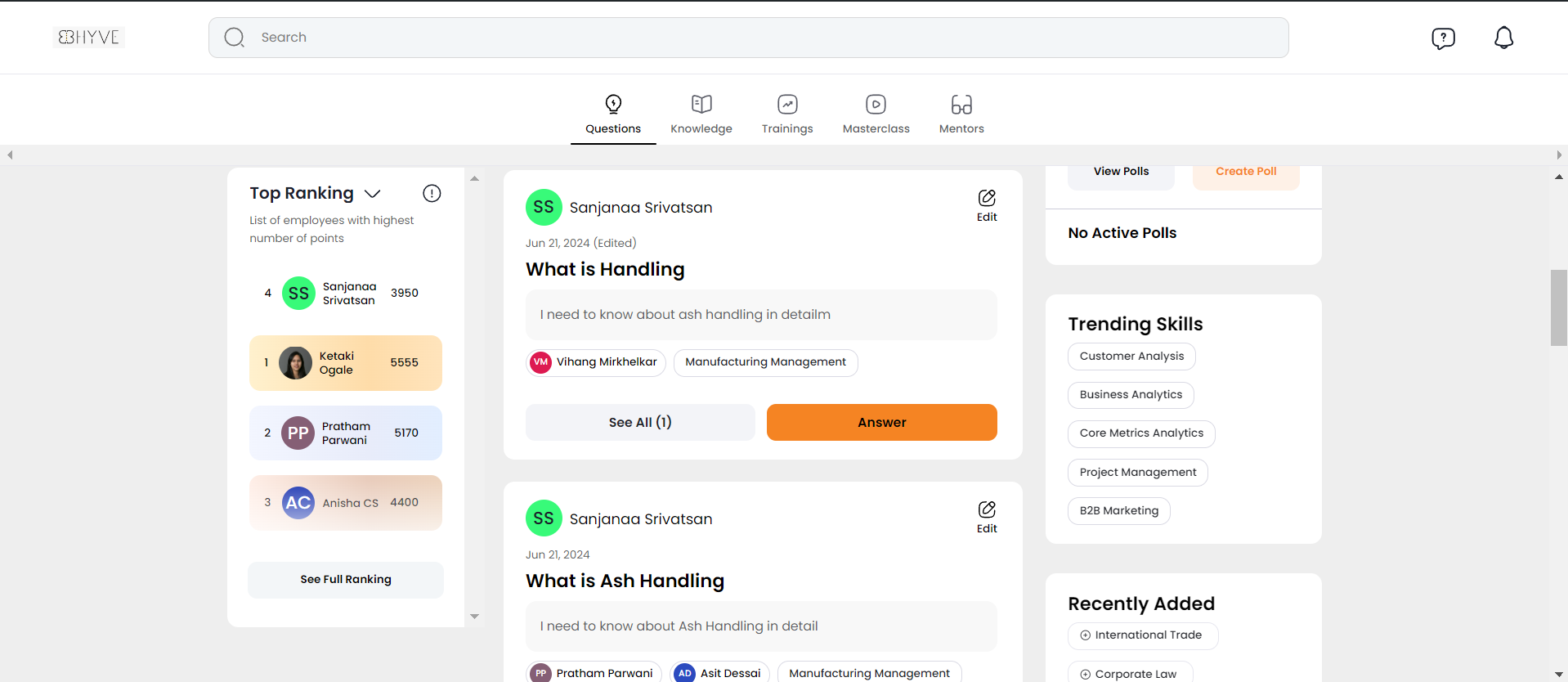The height and width of the screenshot is (682, 1568).
Task: Click Ketaki Ogale's profile photo
Action: [295, 363]
